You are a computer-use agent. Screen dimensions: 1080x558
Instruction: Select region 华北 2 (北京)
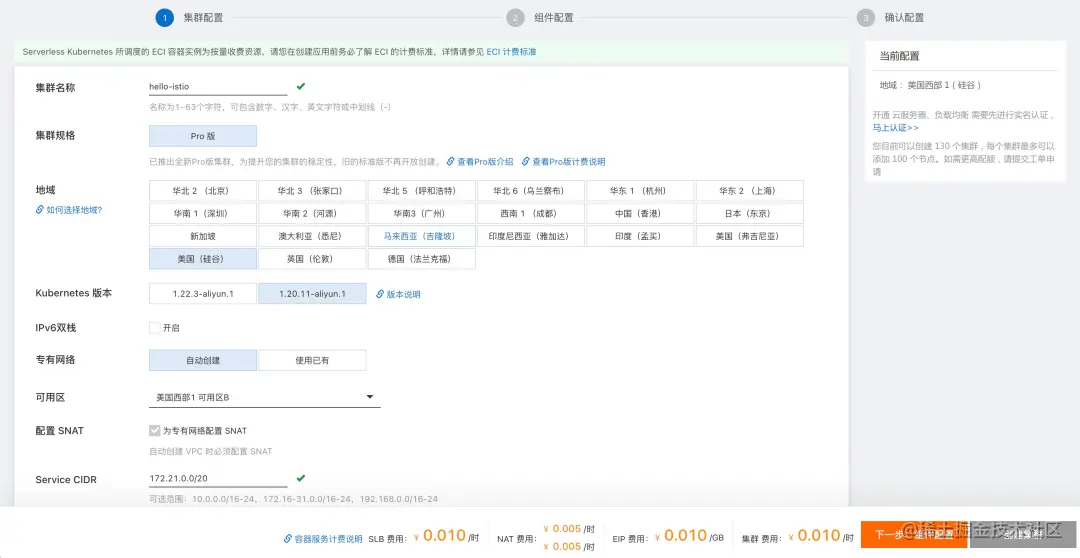tap(202, 191)
